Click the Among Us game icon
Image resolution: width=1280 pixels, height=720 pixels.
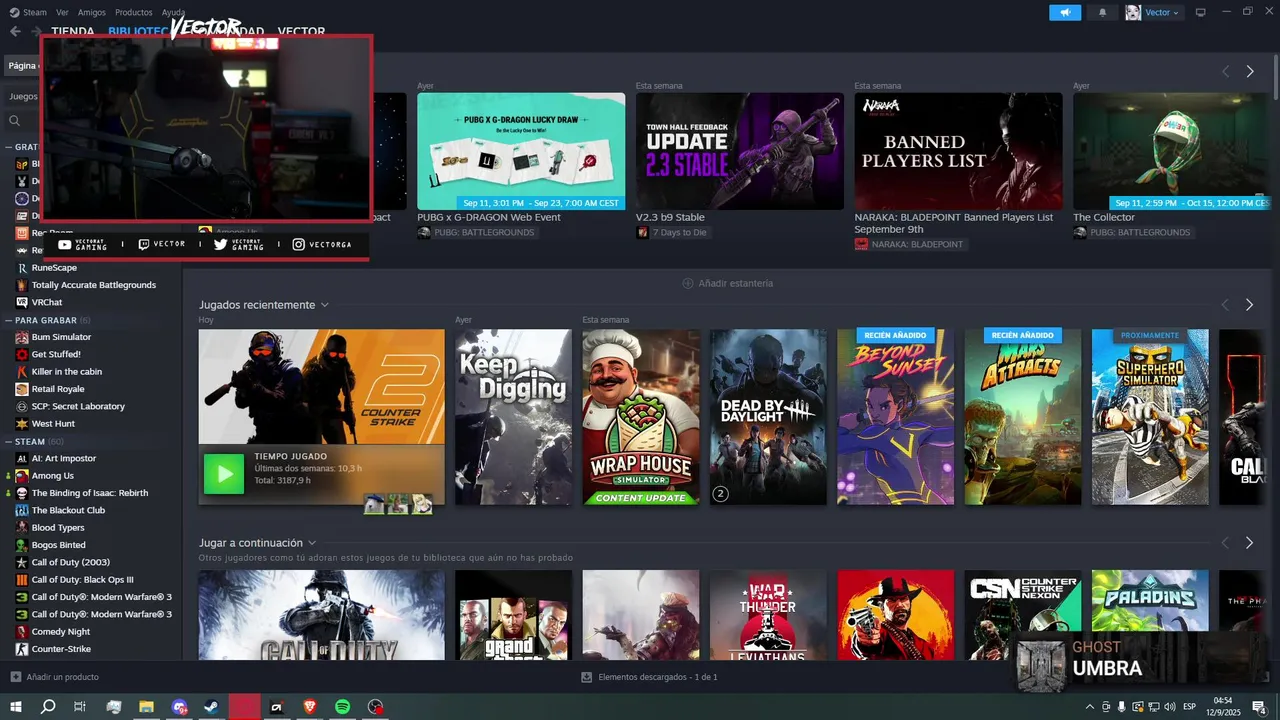[22, 475]
